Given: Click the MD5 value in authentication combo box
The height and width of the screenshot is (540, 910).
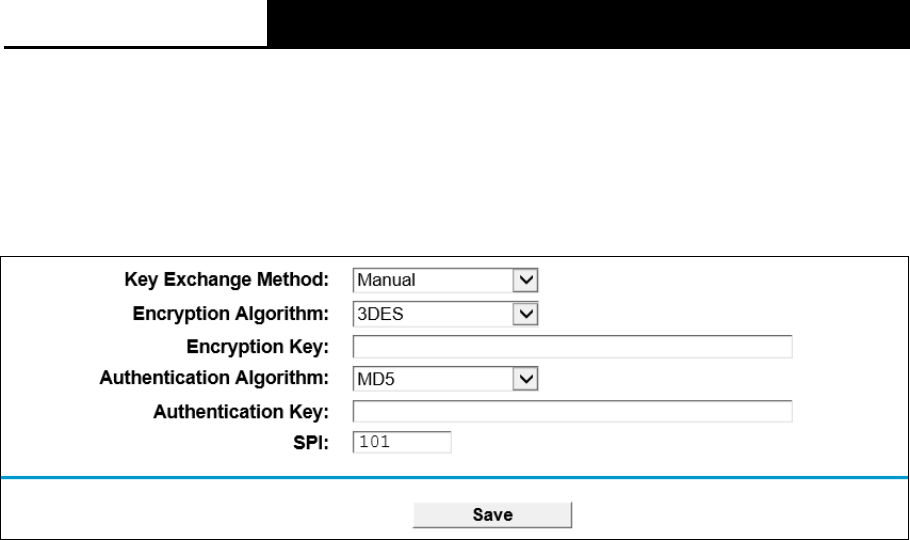Looking at the screenshot, I should click(433, 379).
